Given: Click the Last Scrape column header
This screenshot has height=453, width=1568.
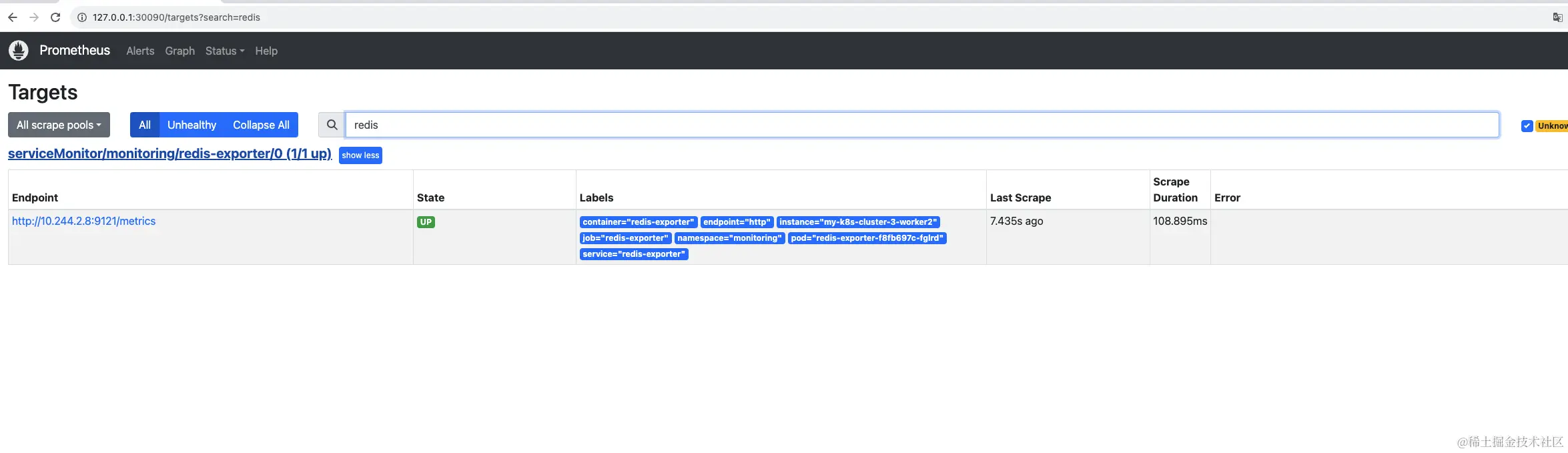Looking at the screenshot, I should point(1020,197).
